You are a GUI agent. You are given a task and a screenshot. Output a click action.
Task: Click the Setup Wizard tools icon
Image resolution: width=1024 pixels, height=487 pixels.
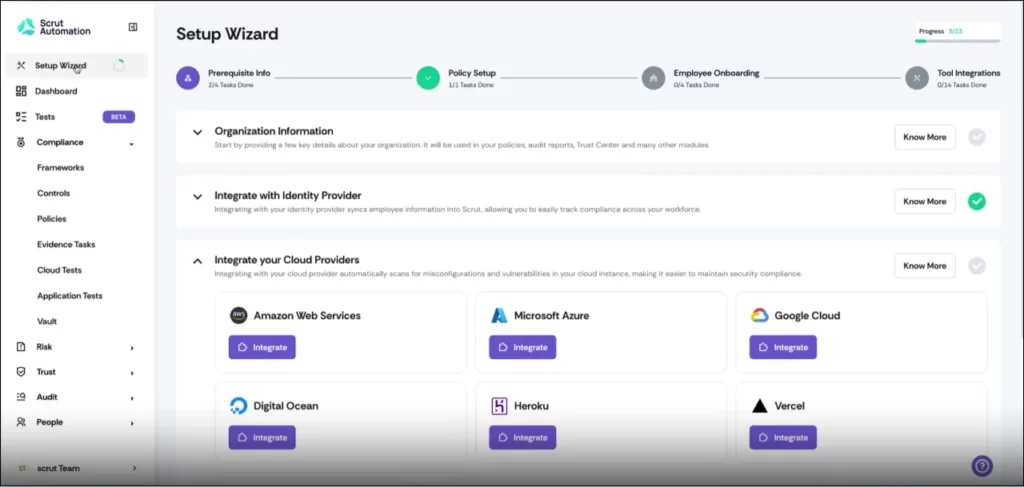coord(21,65)
